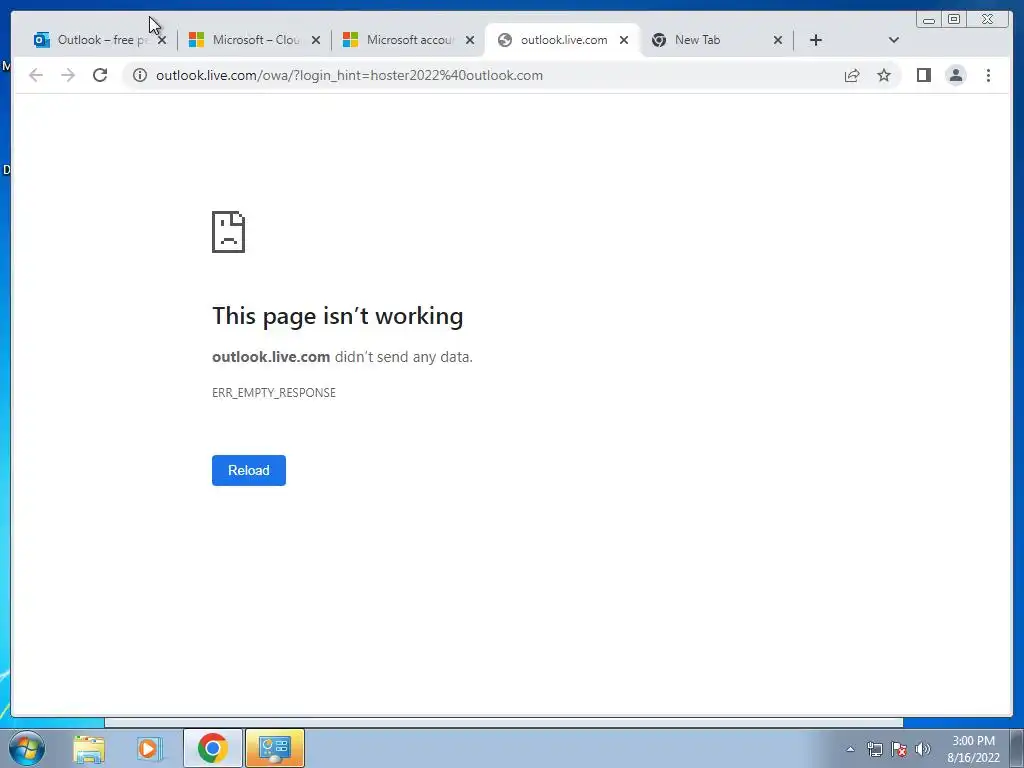The width and height of the screenshot is (1024, 768).
Task: Click the horizontal scrollbar below browser
Action: pos(504,722)
